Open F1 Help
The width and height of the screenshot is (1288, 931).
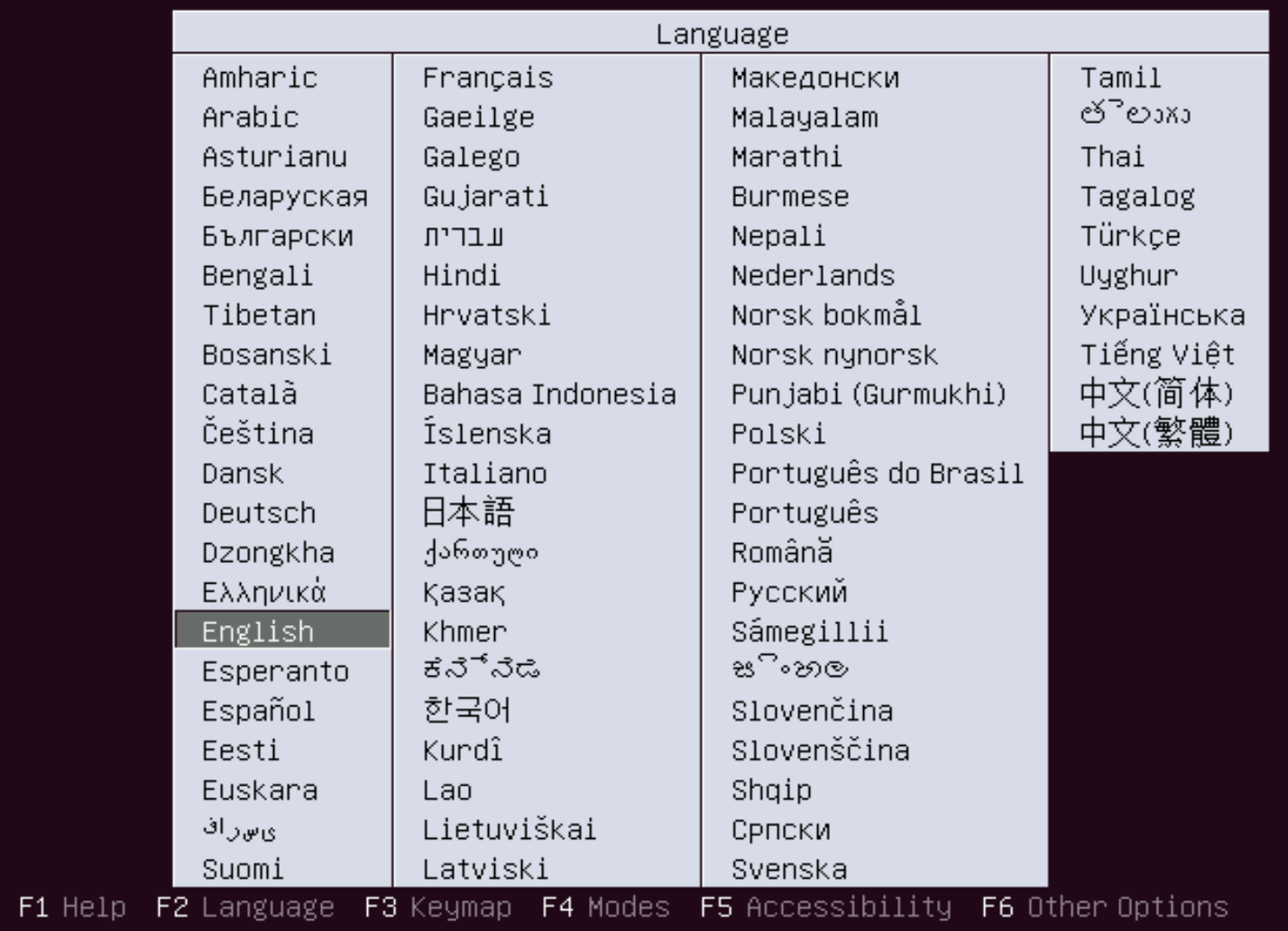coord(72,908)
